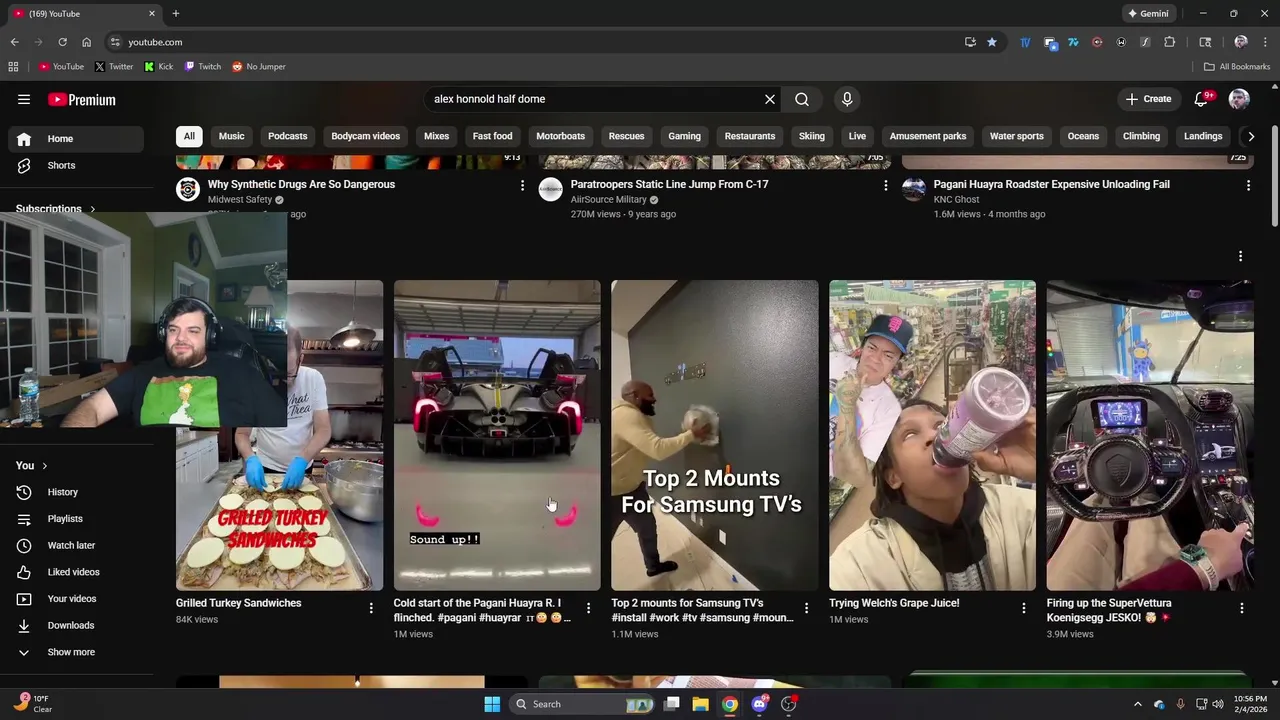The width and height of the screenshot is (1280, 720).
Task: Select the All filter chip
Action: (x=189, y=136)
